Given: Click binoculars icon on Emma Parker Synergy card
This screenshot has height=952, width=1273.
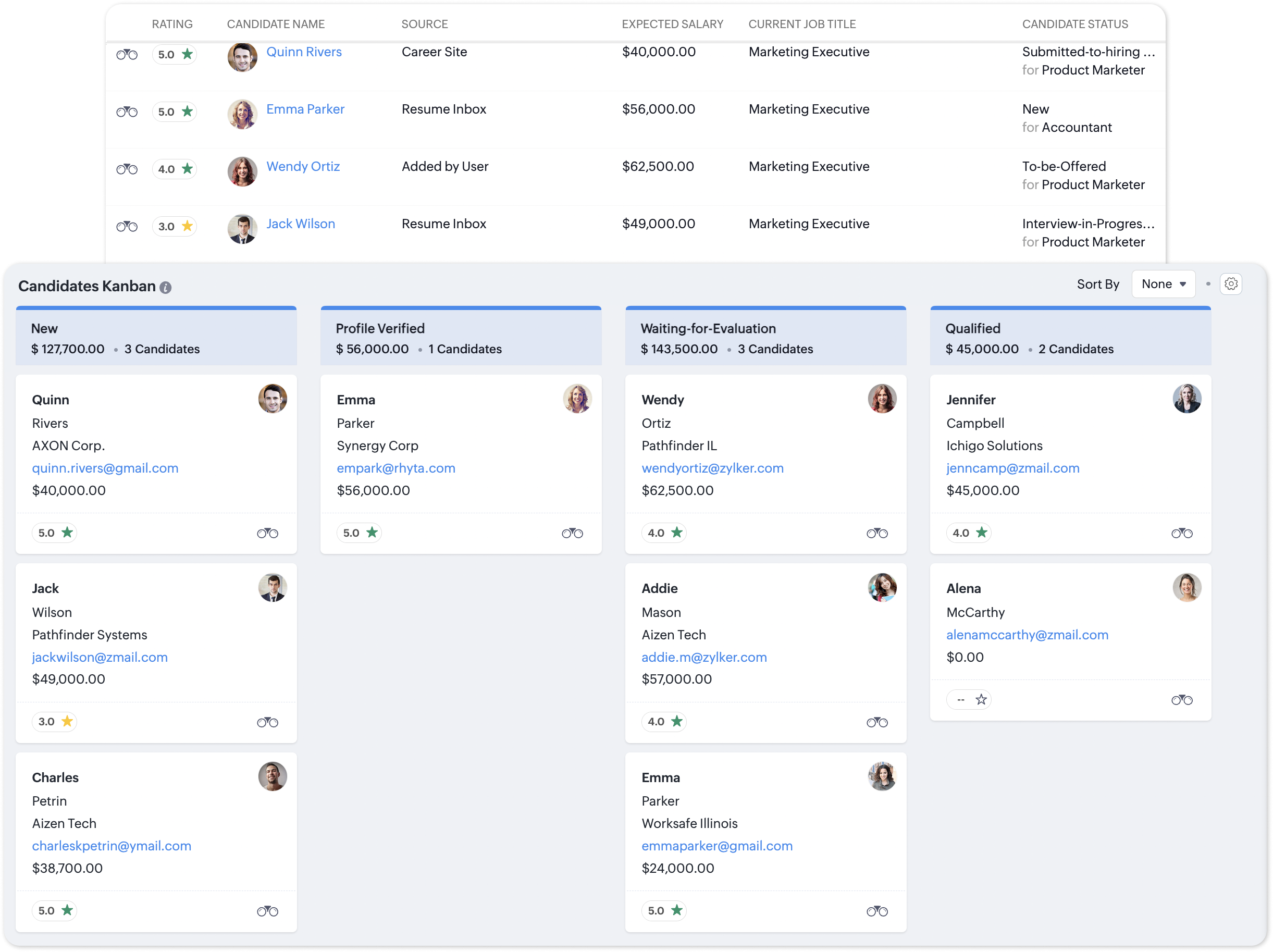Looking at the screenshot, I should click(572, 534).
